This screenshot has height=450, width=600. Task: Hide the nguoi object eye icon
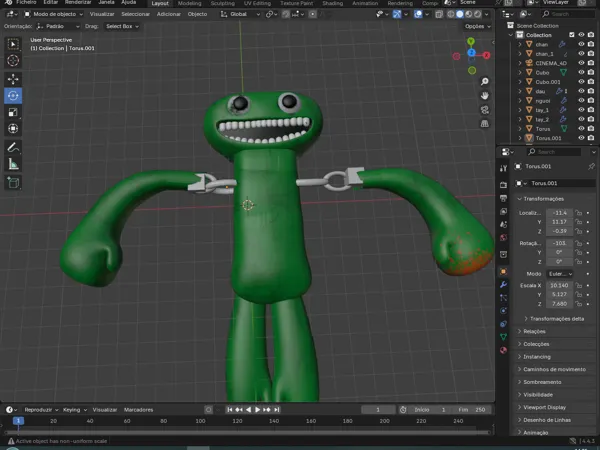(x=581, y=100)
